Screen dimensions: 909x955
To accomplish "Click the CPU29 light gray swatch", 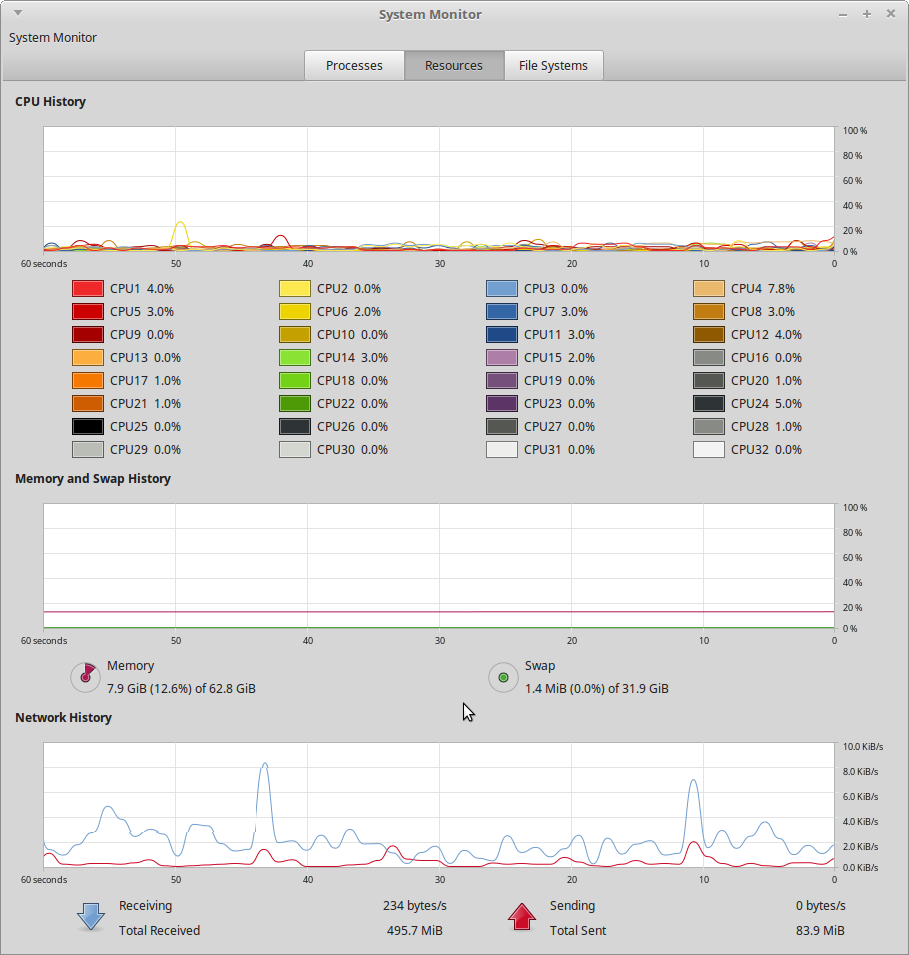I will [x=88, y=450].
